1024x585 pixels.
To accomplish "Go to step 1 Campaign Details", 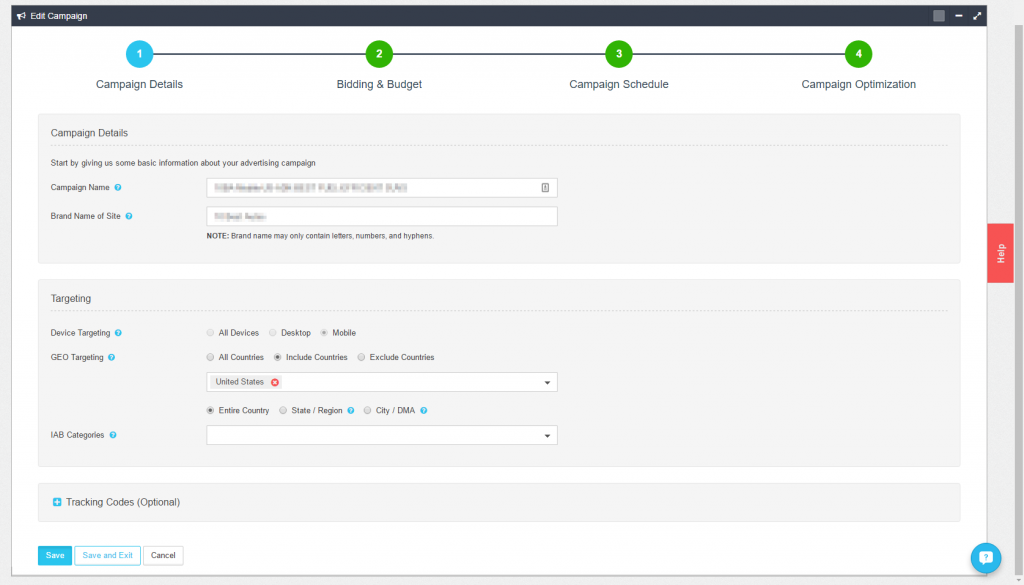I will 139,54.
